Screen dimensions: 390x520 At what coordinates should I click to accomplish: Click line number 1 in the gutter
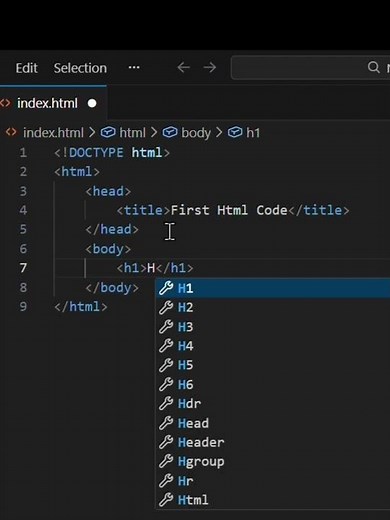(23, 153)
